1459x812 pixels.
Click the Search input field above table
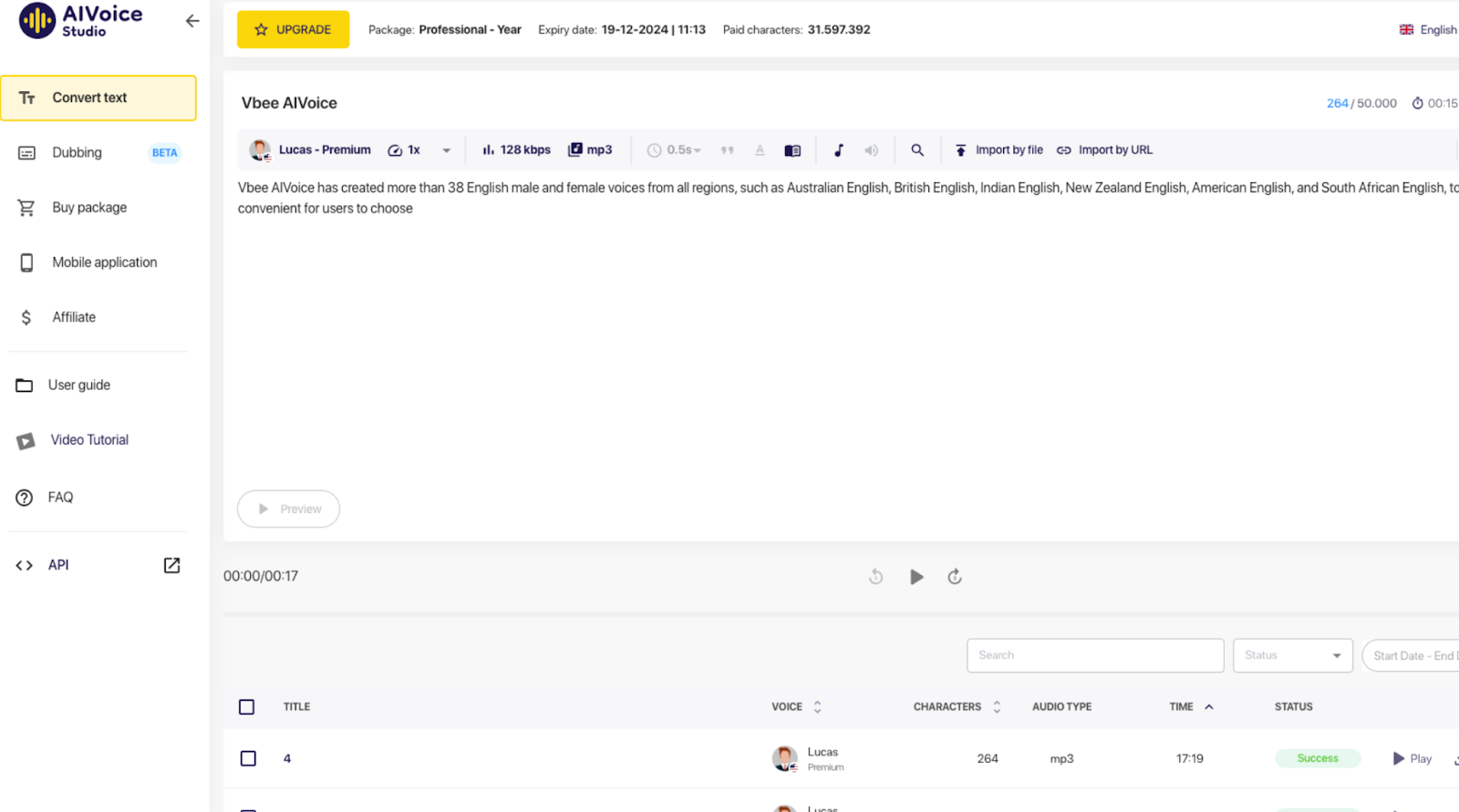point(1094,655)
